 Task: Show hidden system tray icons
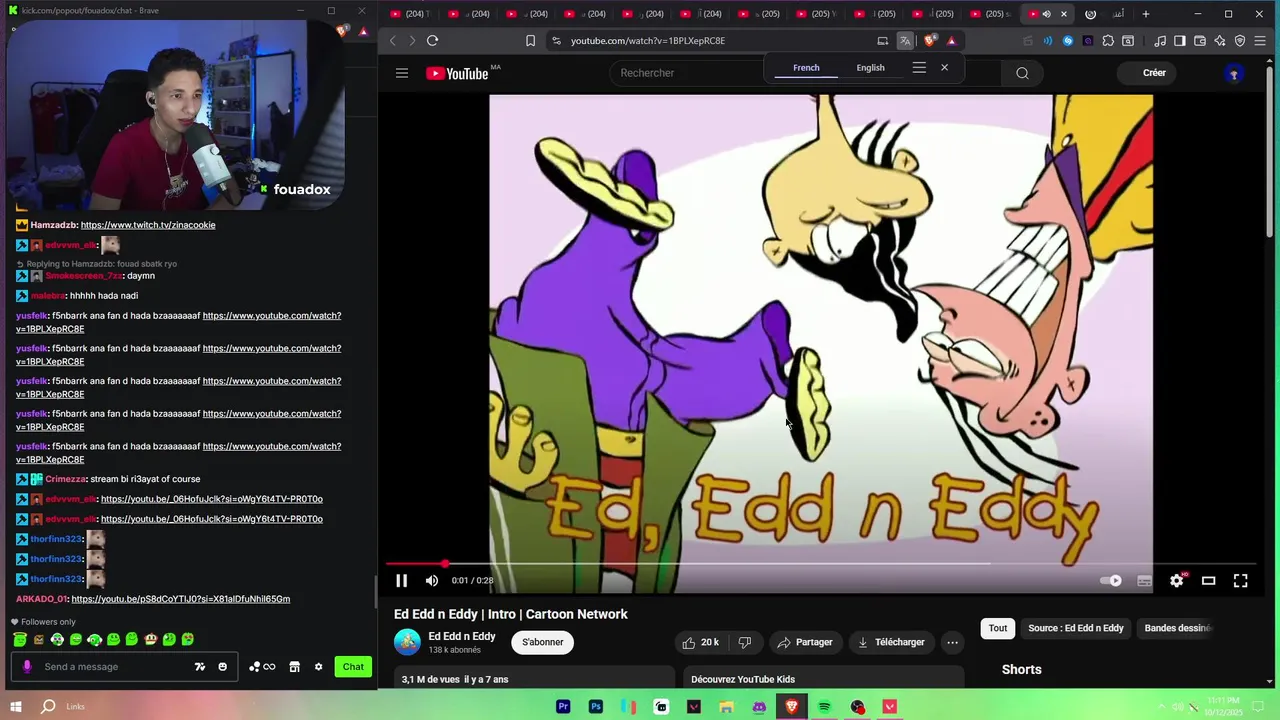(1163, 707)
